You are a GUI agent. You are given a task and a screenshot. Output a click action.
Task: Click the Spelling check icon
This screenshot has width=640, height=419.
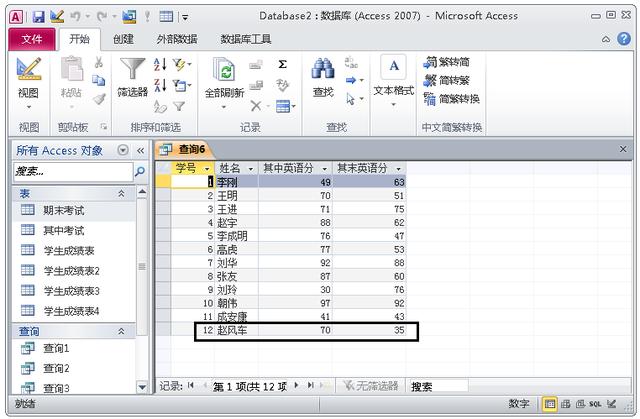(282, 85)
